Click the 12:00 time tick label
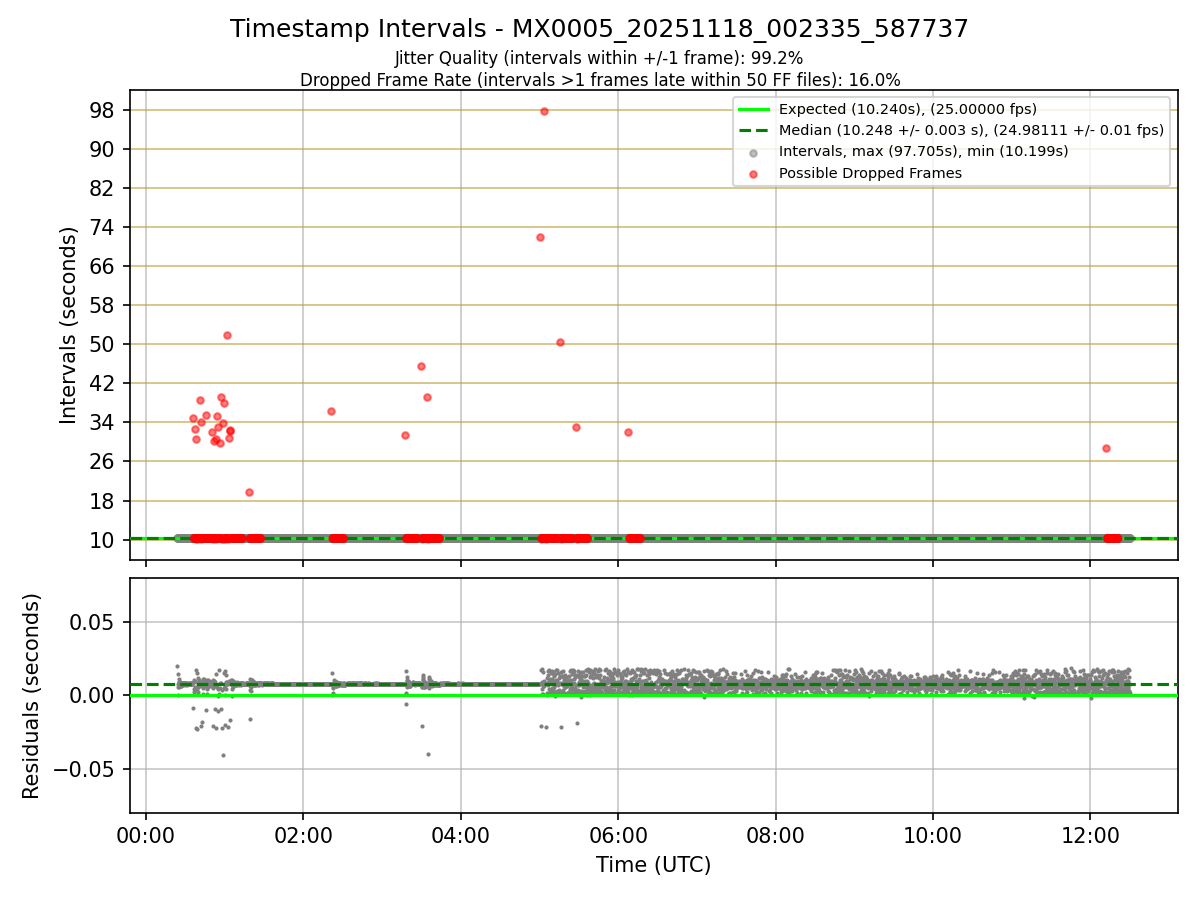 point(1090,834)
